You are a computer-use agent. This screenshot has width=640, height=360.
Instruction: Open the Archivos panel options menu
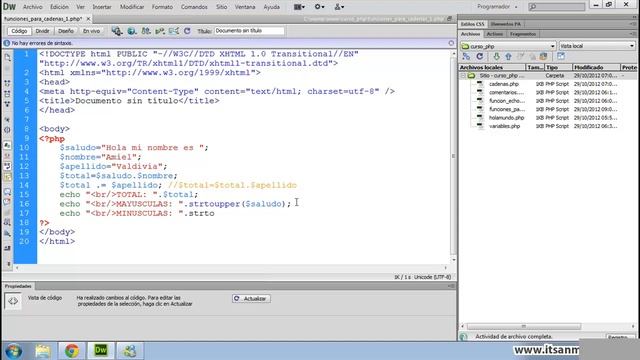click(633, 34)
